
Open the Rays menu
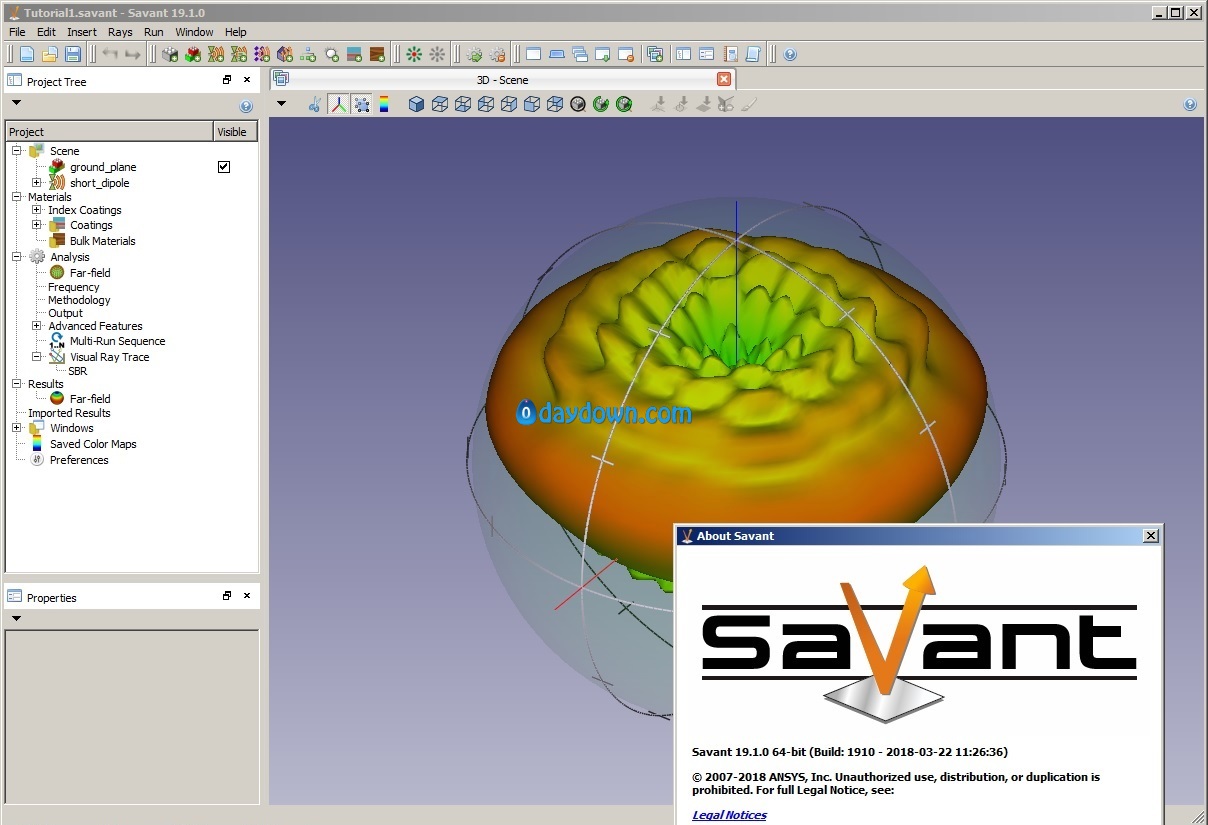120,32
